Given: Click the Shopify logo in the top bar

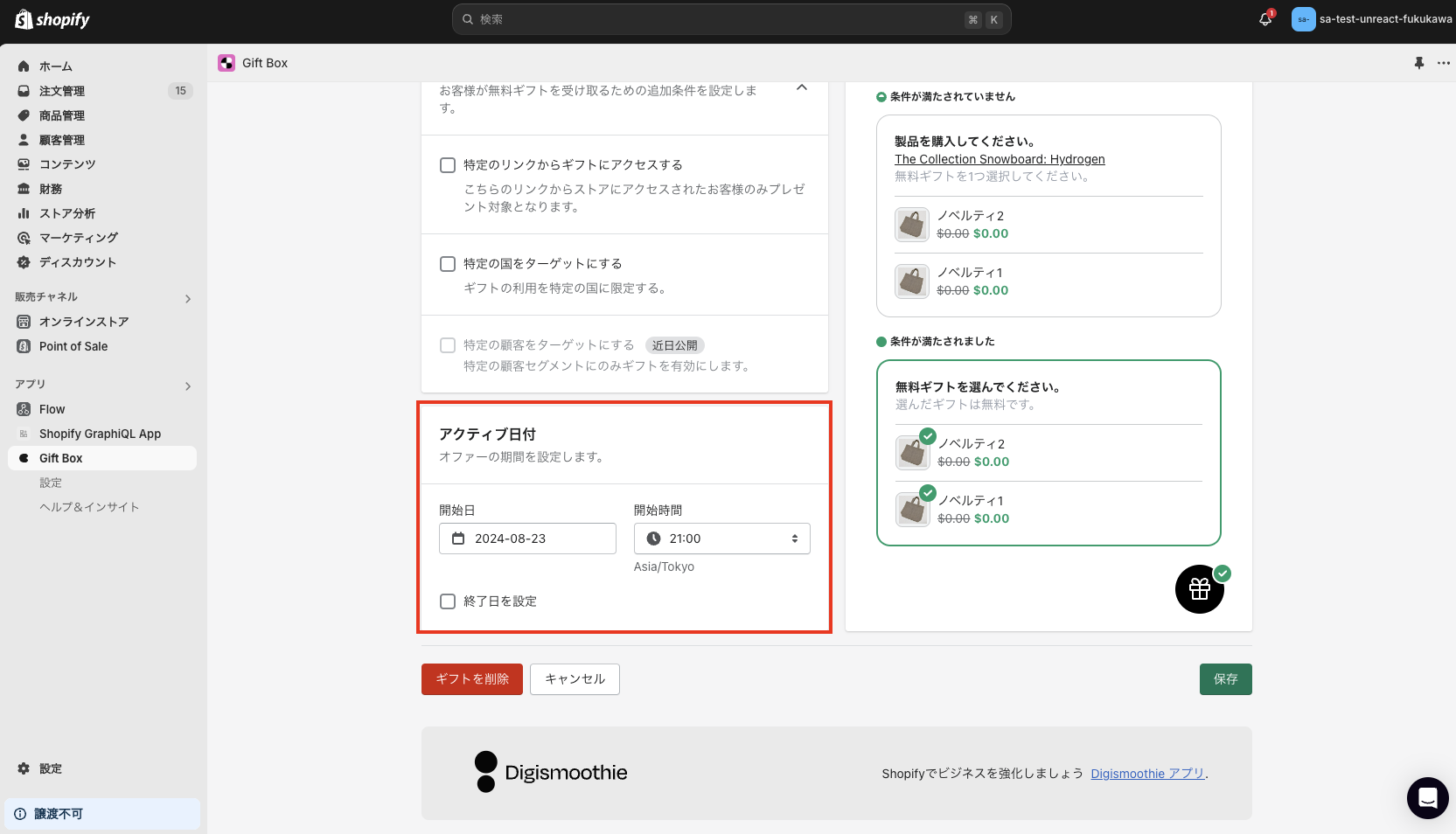Looking at the screenshot, I should pyautogui.click(x=51, y=18).
